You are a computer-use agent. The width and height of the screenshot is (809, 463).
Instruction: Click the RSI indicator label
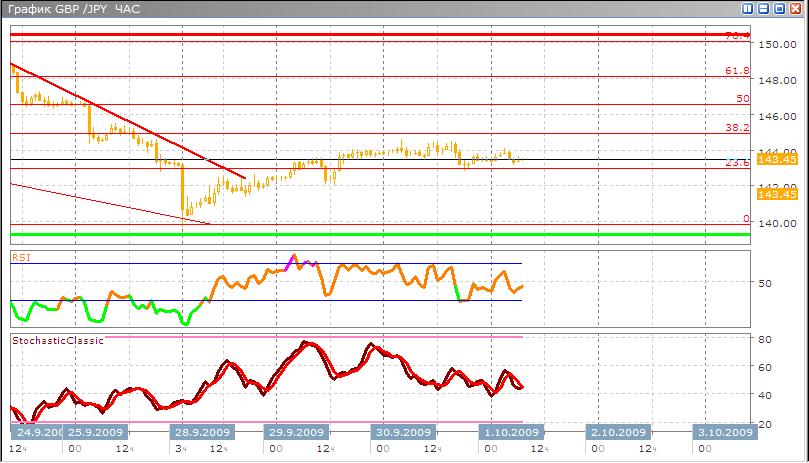(21, 257)
